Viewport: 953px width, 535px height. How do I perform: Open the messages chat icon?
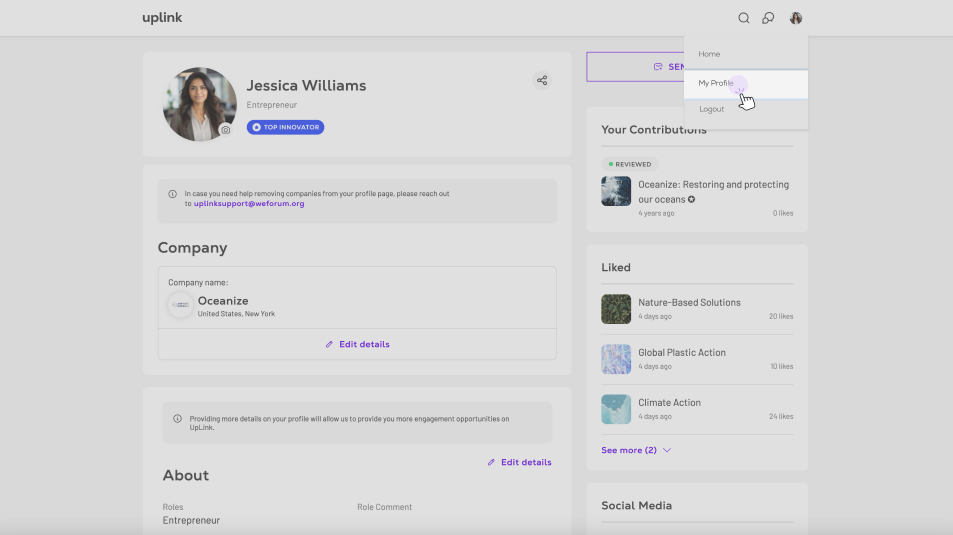[768, 18]
